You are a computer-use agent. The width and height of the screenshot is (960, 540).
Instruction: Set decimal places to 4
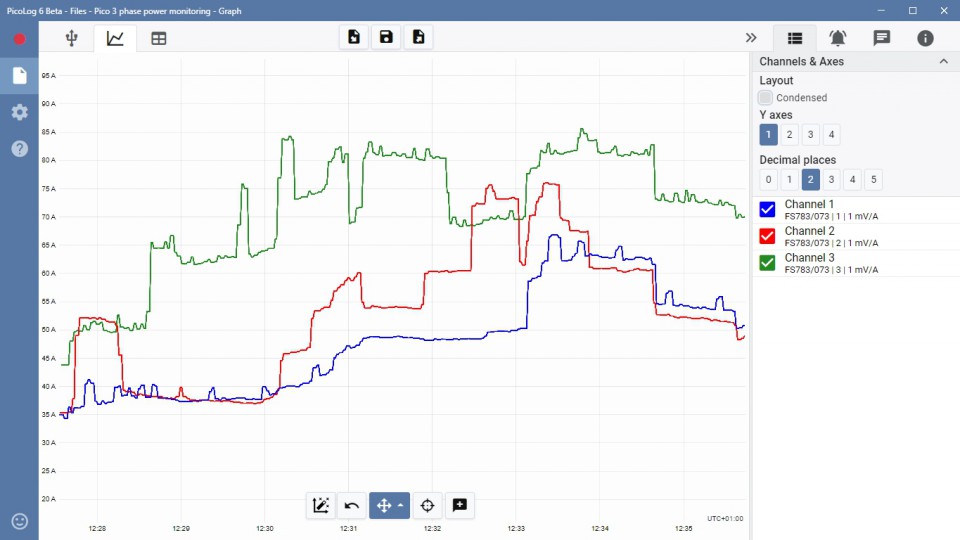coord(853,180)
